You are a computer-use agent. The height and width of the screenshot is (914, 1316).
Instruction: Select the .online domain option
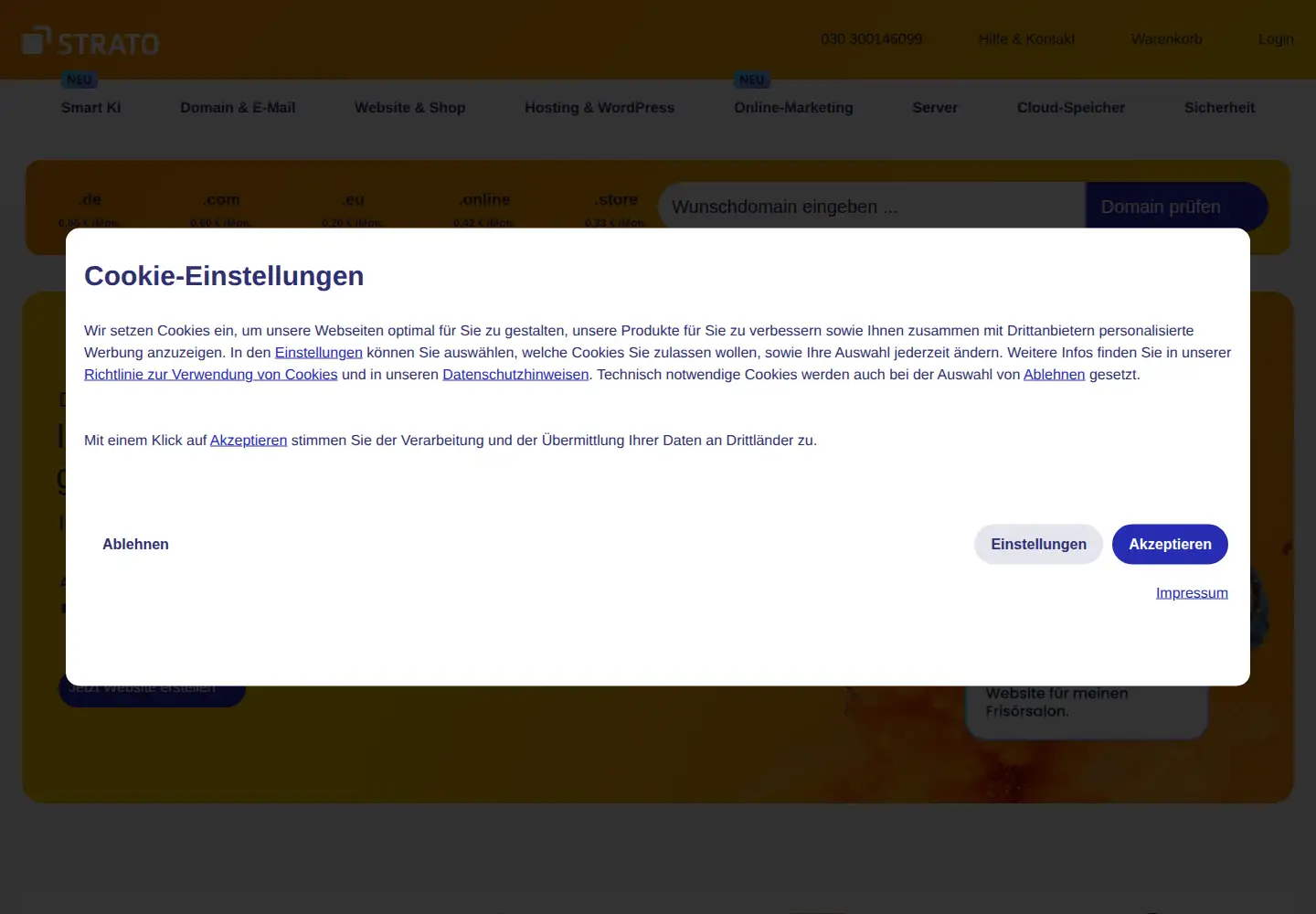pos(484,207)
